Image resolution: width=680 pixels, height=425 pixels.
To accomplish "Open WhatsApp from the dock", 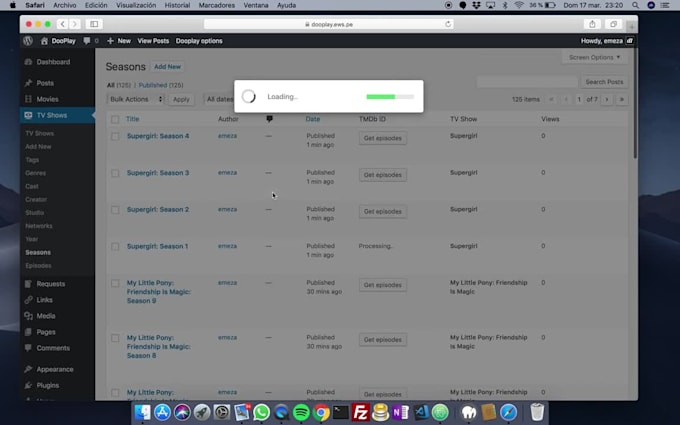I will [262, 412].
